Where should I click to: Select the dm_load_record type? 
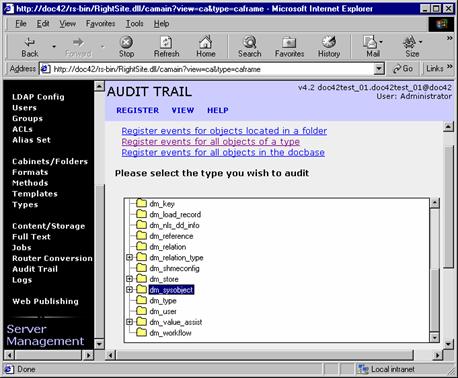coord(175,214)
